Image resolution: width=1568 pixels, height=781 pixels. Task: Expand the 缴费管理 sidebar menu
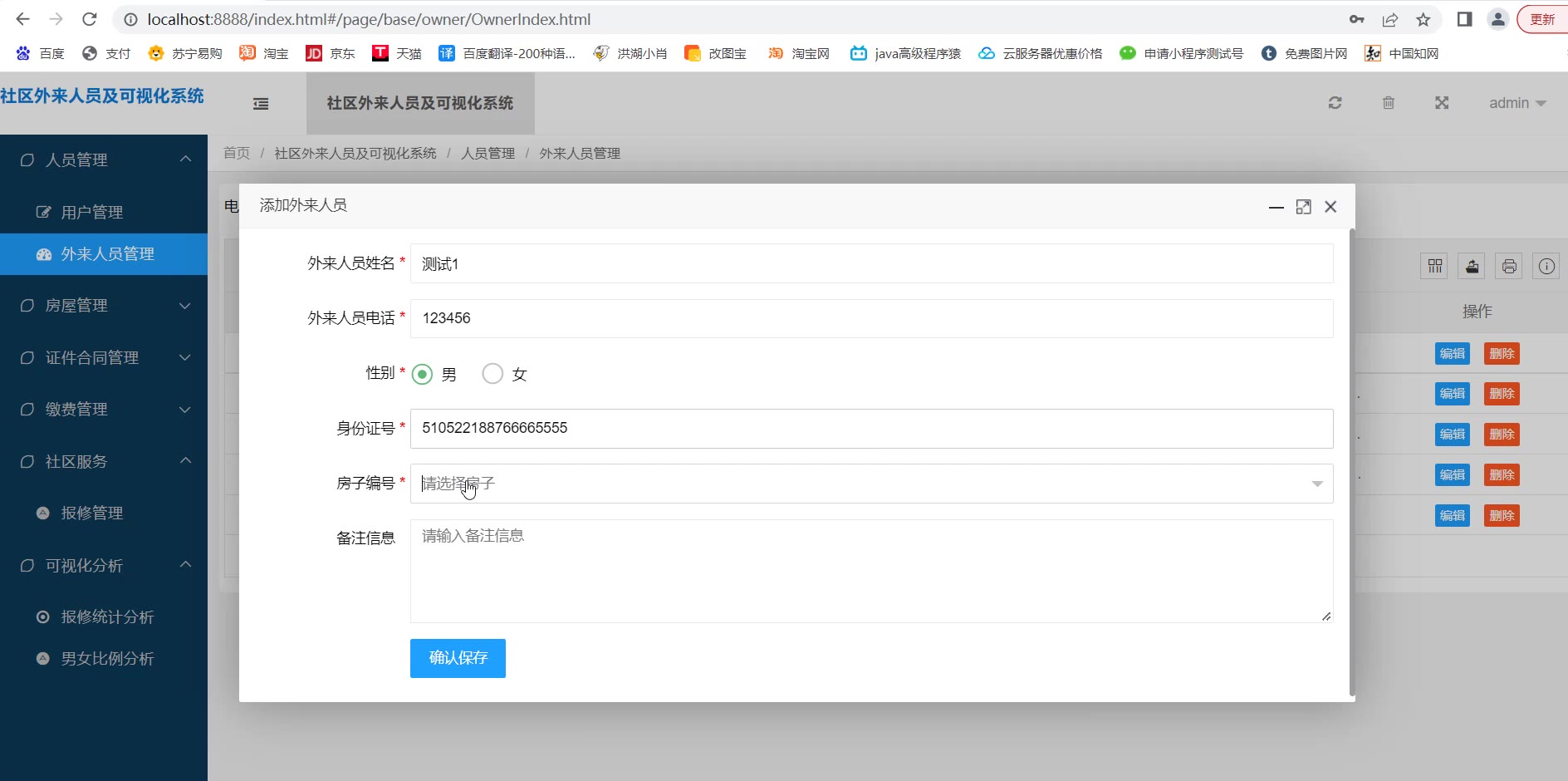pos(104,409)
